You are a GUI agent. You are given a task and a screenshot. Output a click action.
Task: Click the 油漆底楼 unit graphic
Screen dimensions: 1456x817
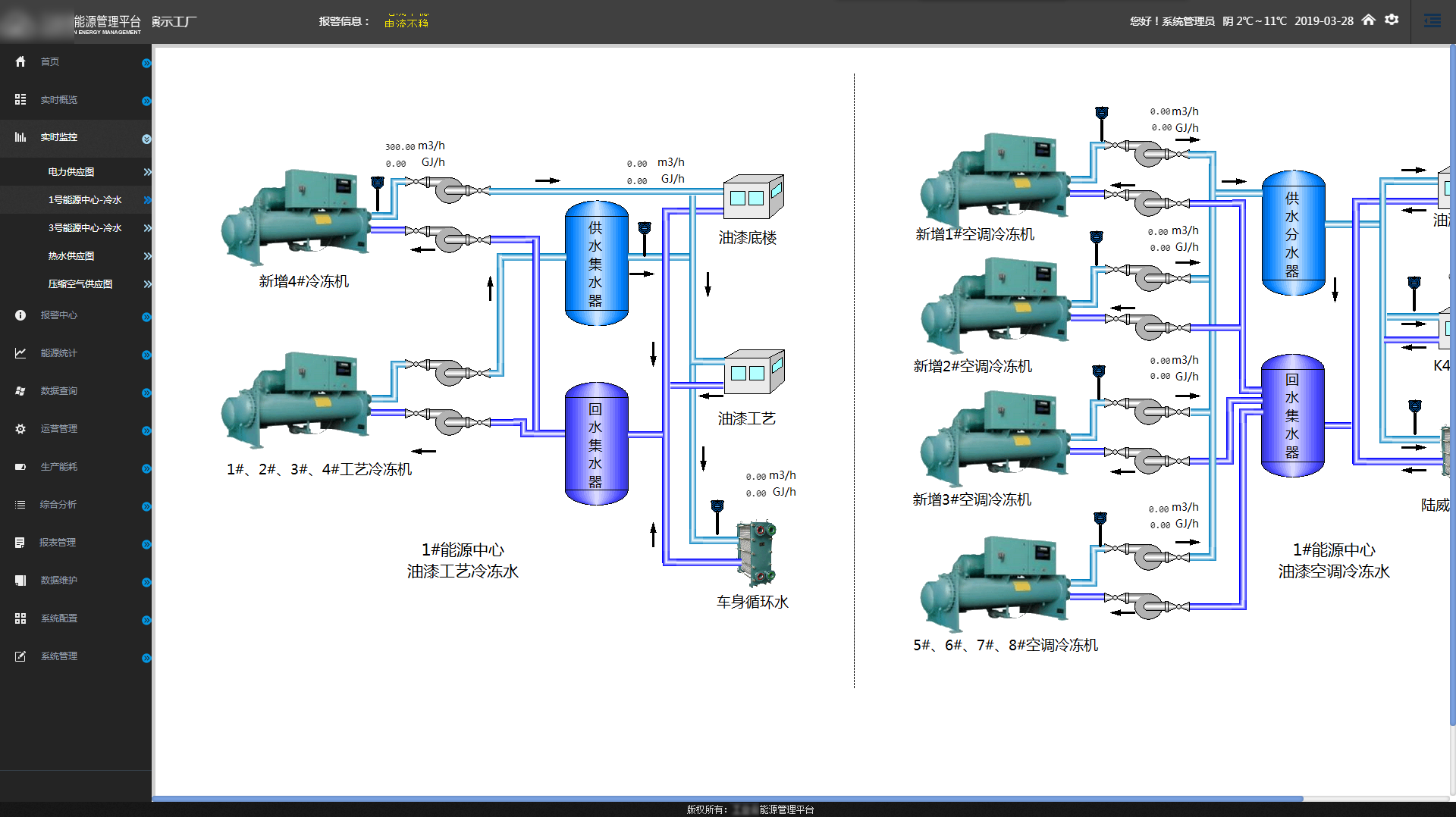754,197
